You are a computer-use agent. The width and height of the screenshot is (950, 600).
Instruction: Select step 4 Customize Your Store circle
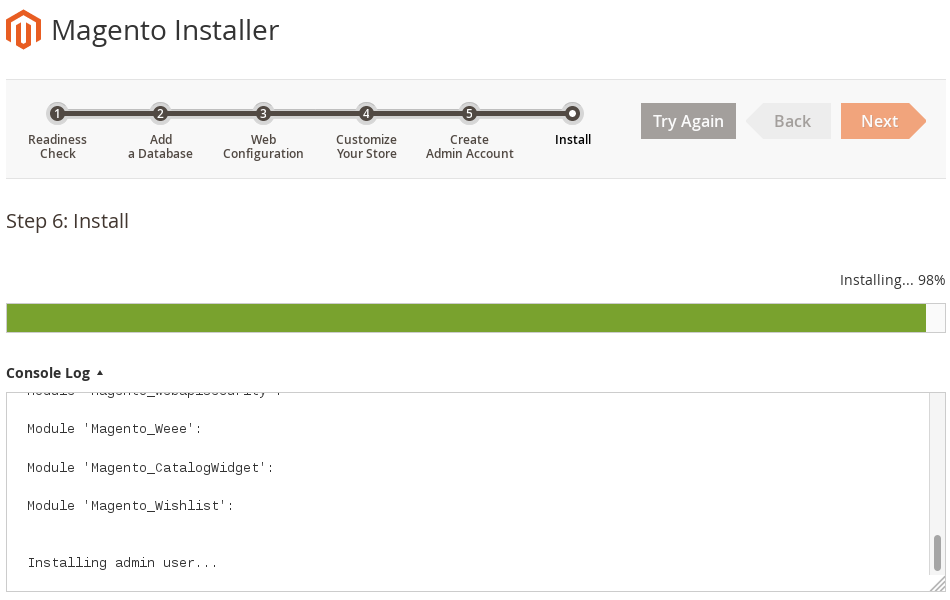tap(366, 113)
